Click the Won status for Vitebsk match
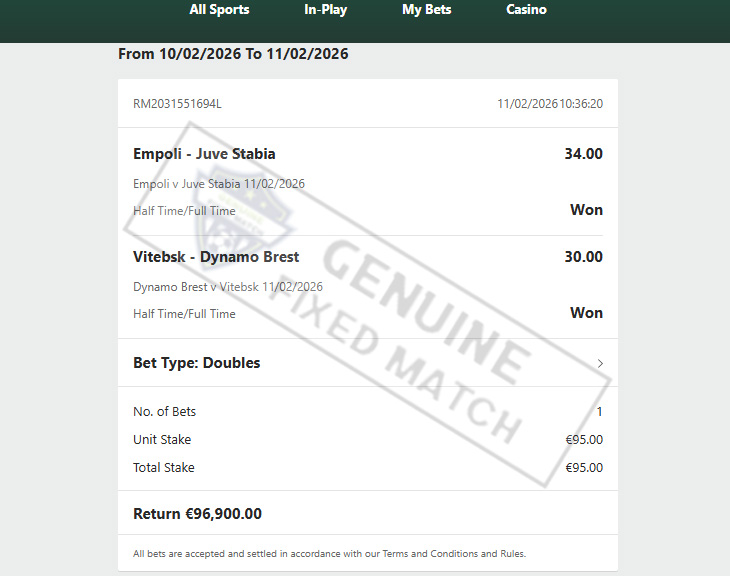Screen dimensions: 730x576 coord(586,313)
